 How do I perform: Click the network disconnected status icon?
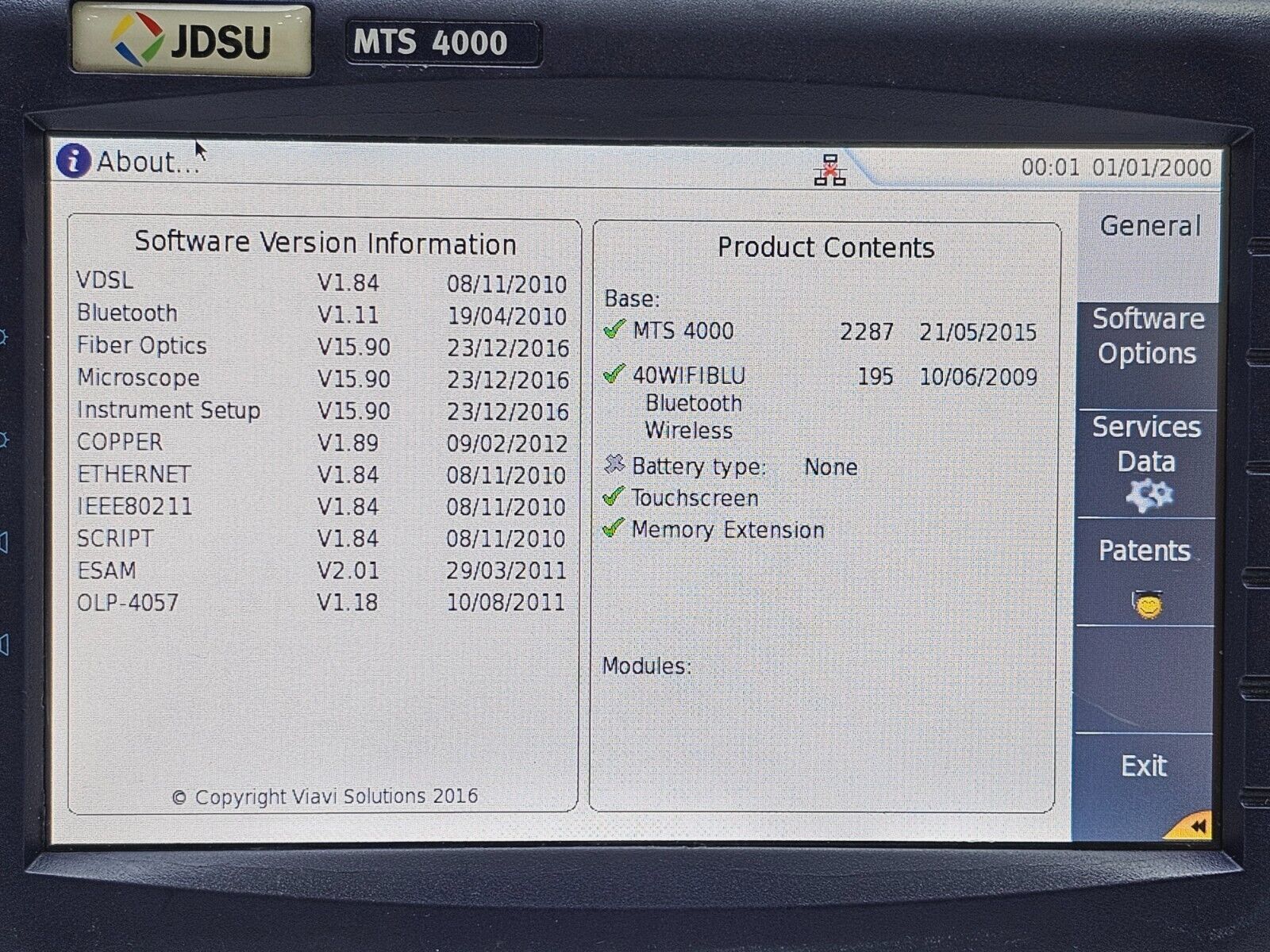point(829,169)
